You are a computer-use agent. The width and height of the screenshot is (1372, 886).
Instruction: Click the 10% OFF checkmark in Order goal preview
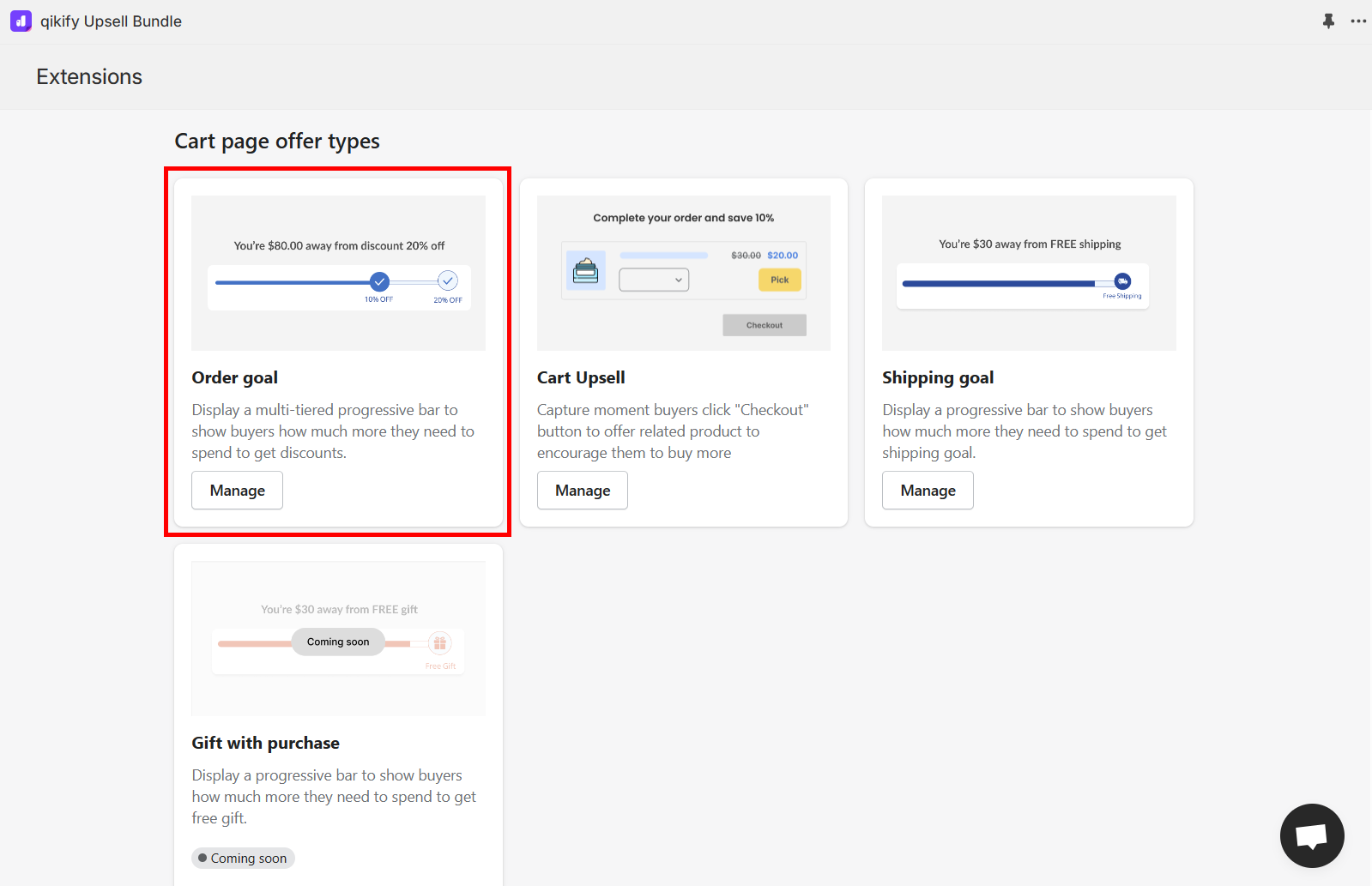(379, 281)
